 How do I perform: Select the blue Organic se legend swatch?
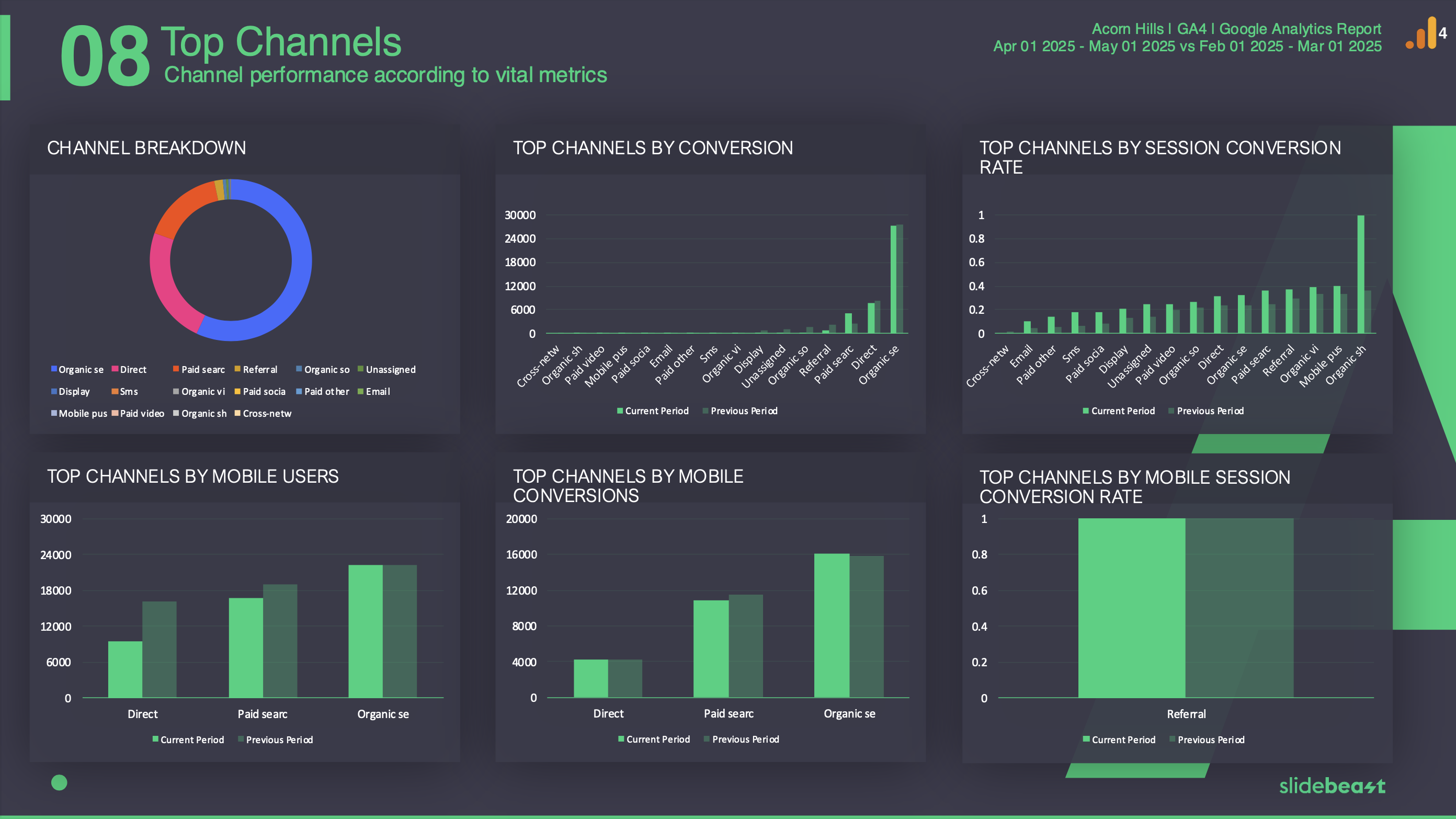click(x=54, y=369)
